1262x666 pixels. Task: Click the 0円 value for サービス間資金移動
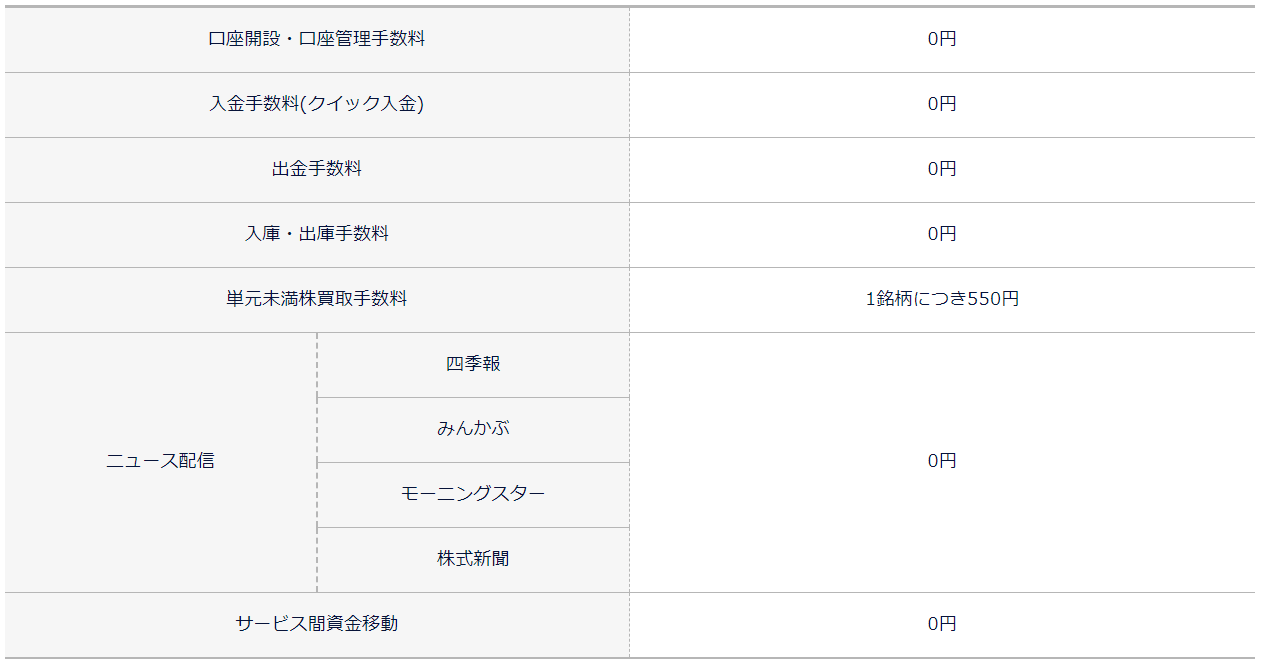[x=942, y=625]
